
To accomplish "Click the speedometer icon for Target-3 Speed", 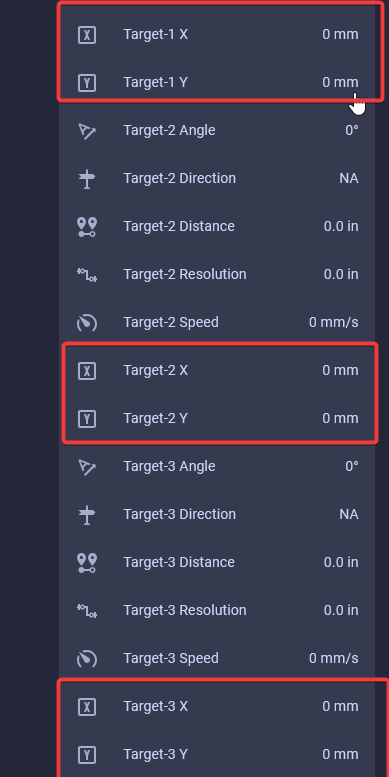I will point(87,659).
